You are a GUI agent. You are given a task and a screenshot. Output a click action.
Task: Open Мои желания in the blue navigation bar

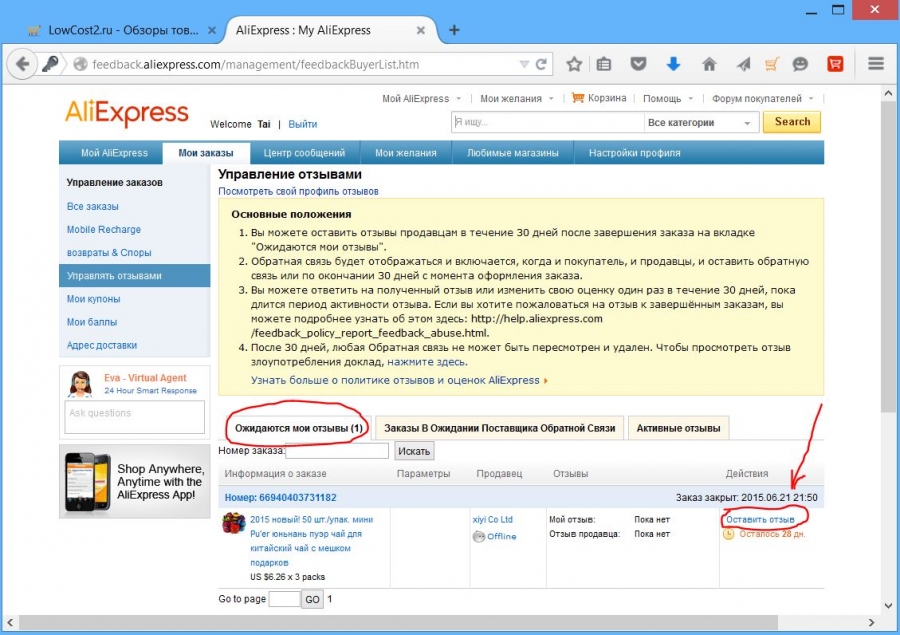[x=406, y=153]
